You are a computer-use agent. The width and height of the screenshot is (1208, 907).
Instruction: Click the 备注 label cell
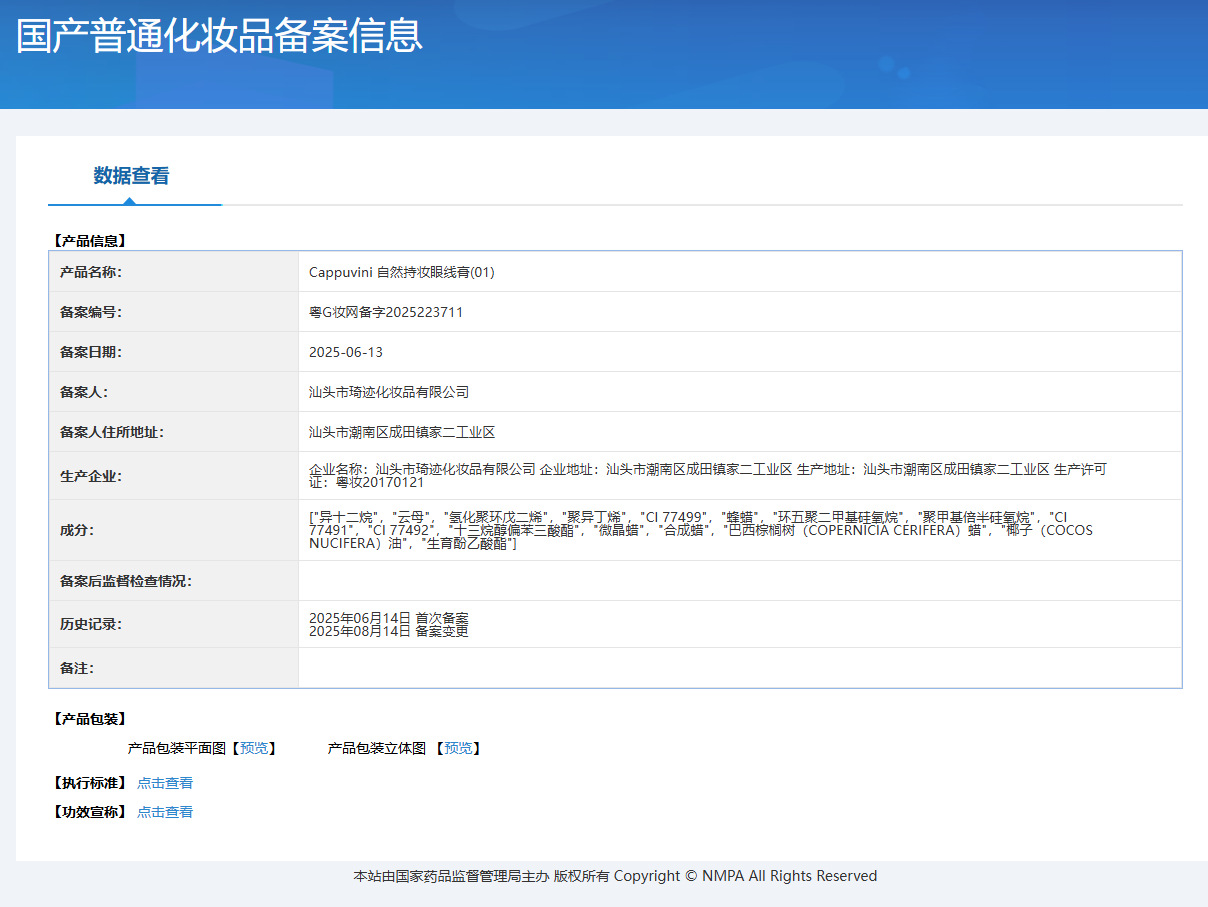(x=174, y=668)
